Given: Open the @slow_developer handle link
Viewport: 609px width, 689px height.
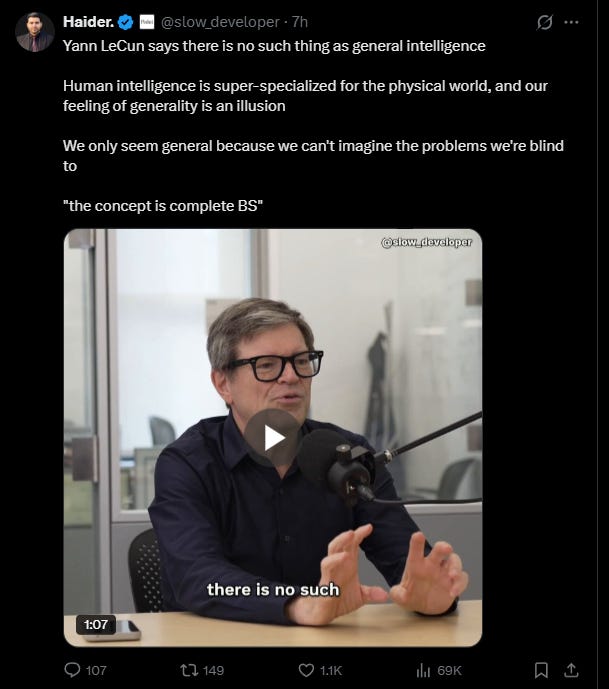Looking at the screenshot, I should click(220, 22).
